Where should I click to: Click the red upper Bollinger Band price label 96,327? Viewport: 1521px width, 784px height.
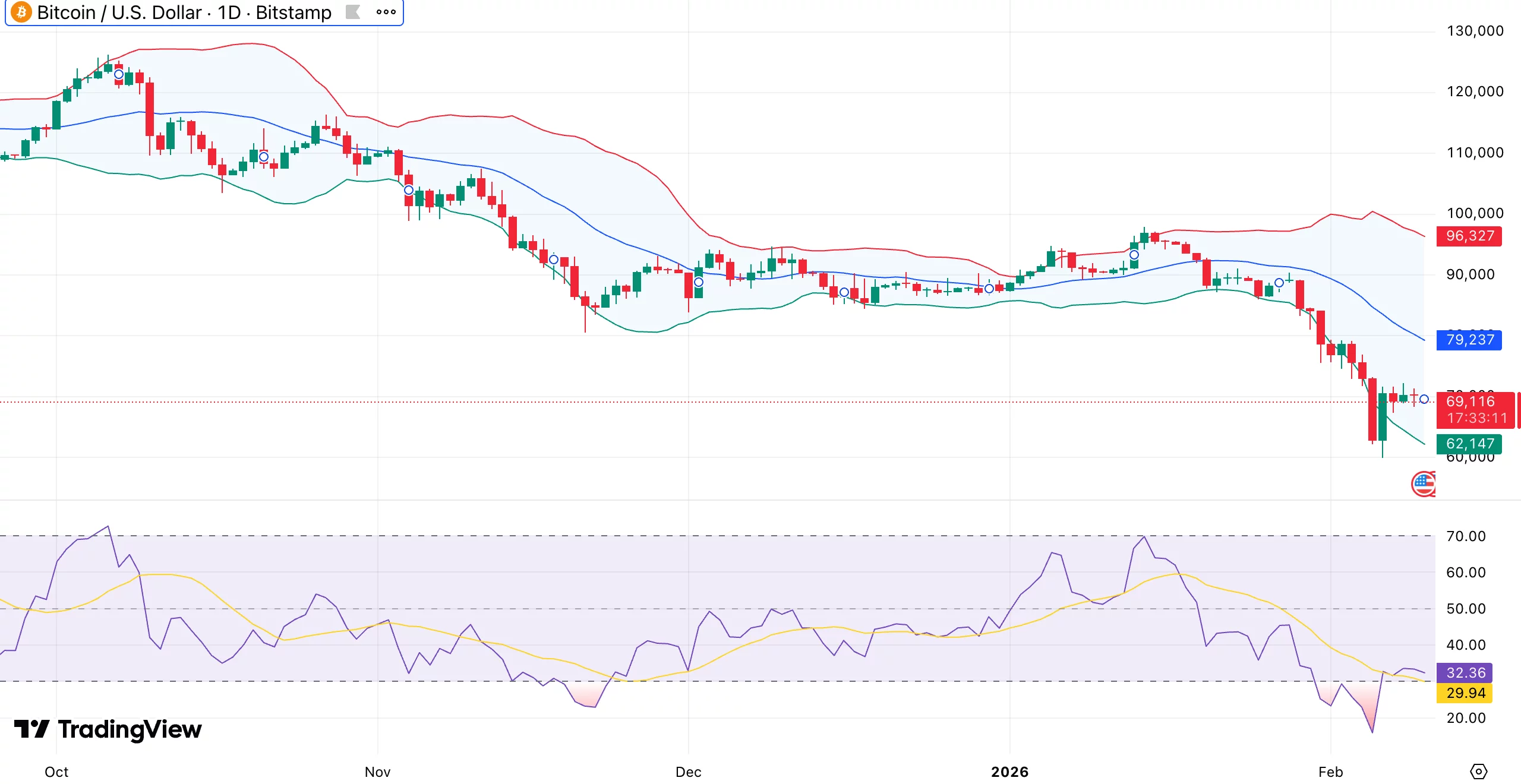[1469, 236]
